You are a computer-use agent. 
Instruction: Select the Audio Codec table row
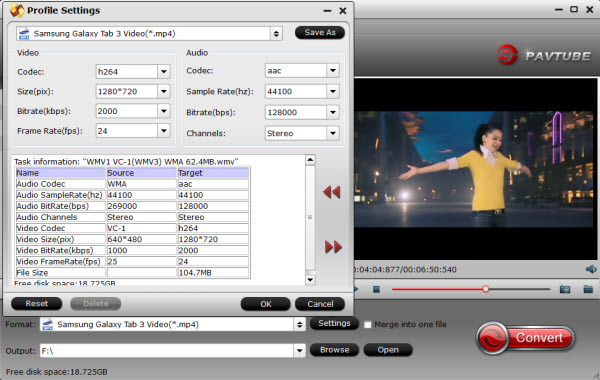(132, 184)
